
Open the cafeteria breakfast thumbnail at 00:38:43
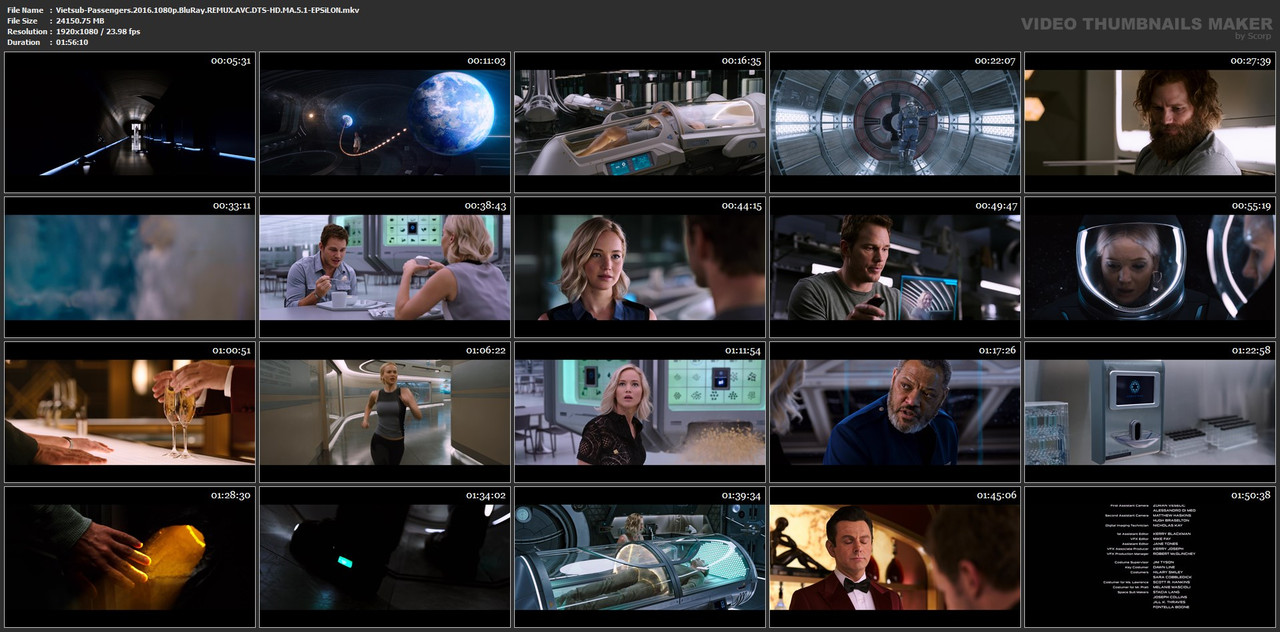[x=385, y=267]
